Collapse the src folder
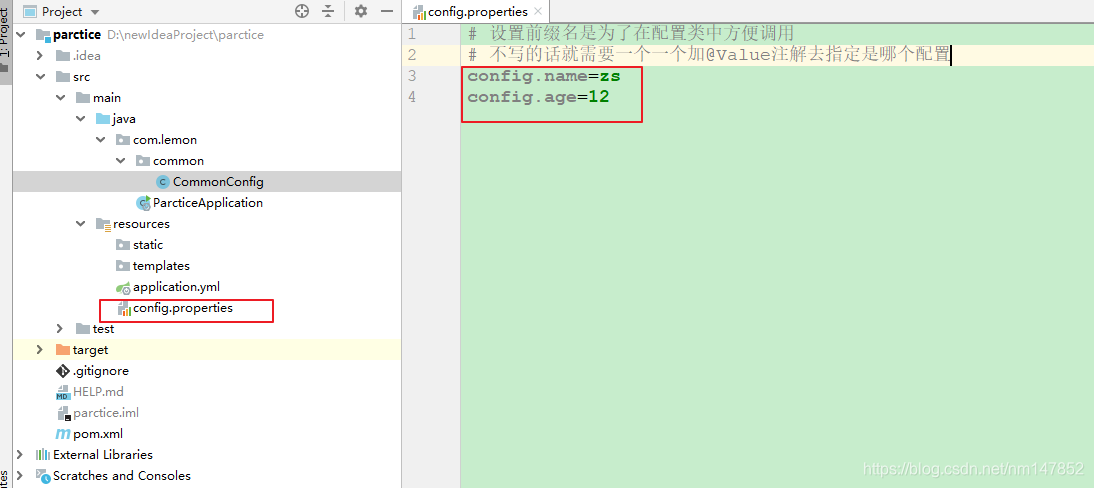Screen dimensions: 1094x488 click(x=40, y=77)
